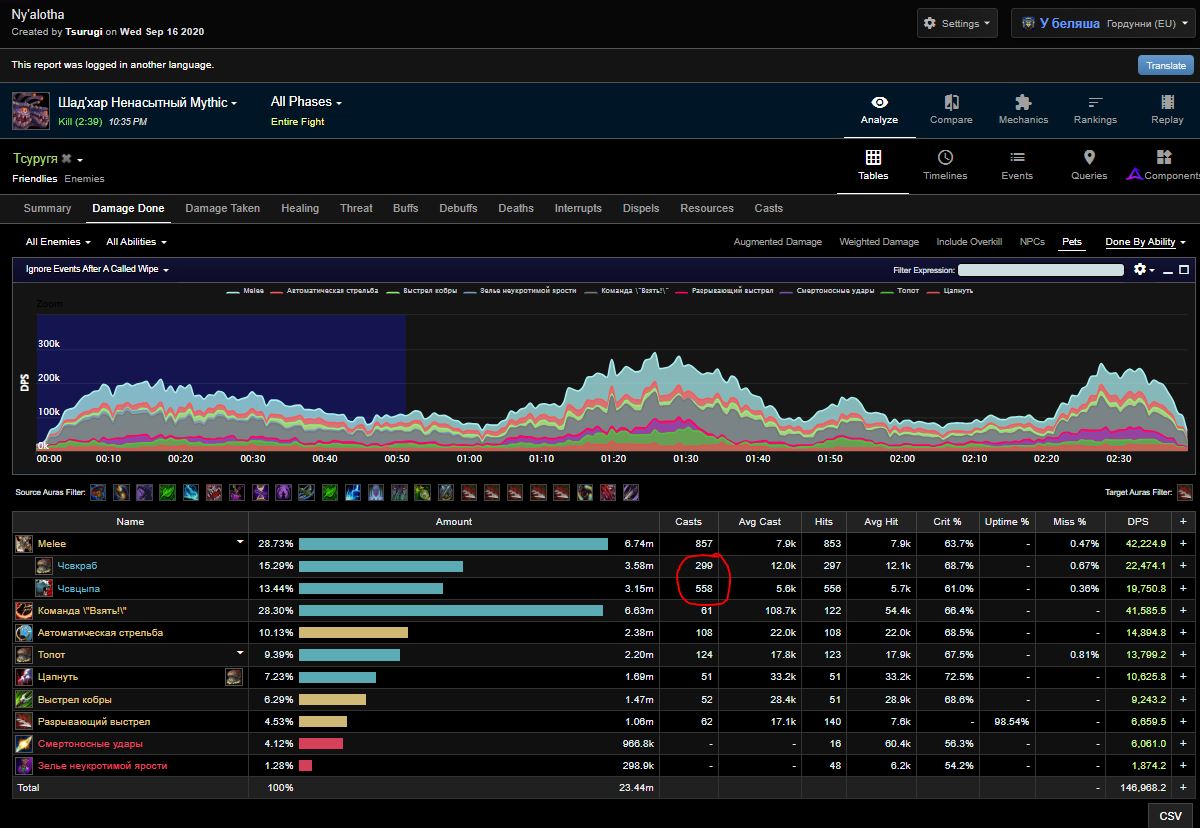Open the Replay film icon

point(1167,103)
